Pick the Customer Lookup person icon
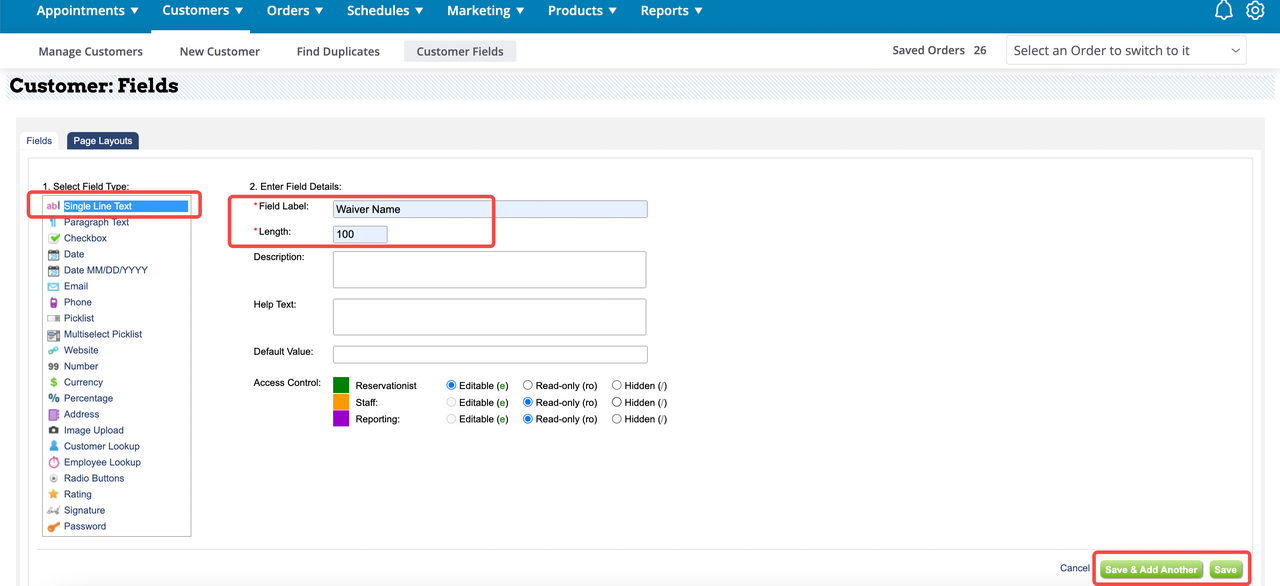 coord(54,446)
